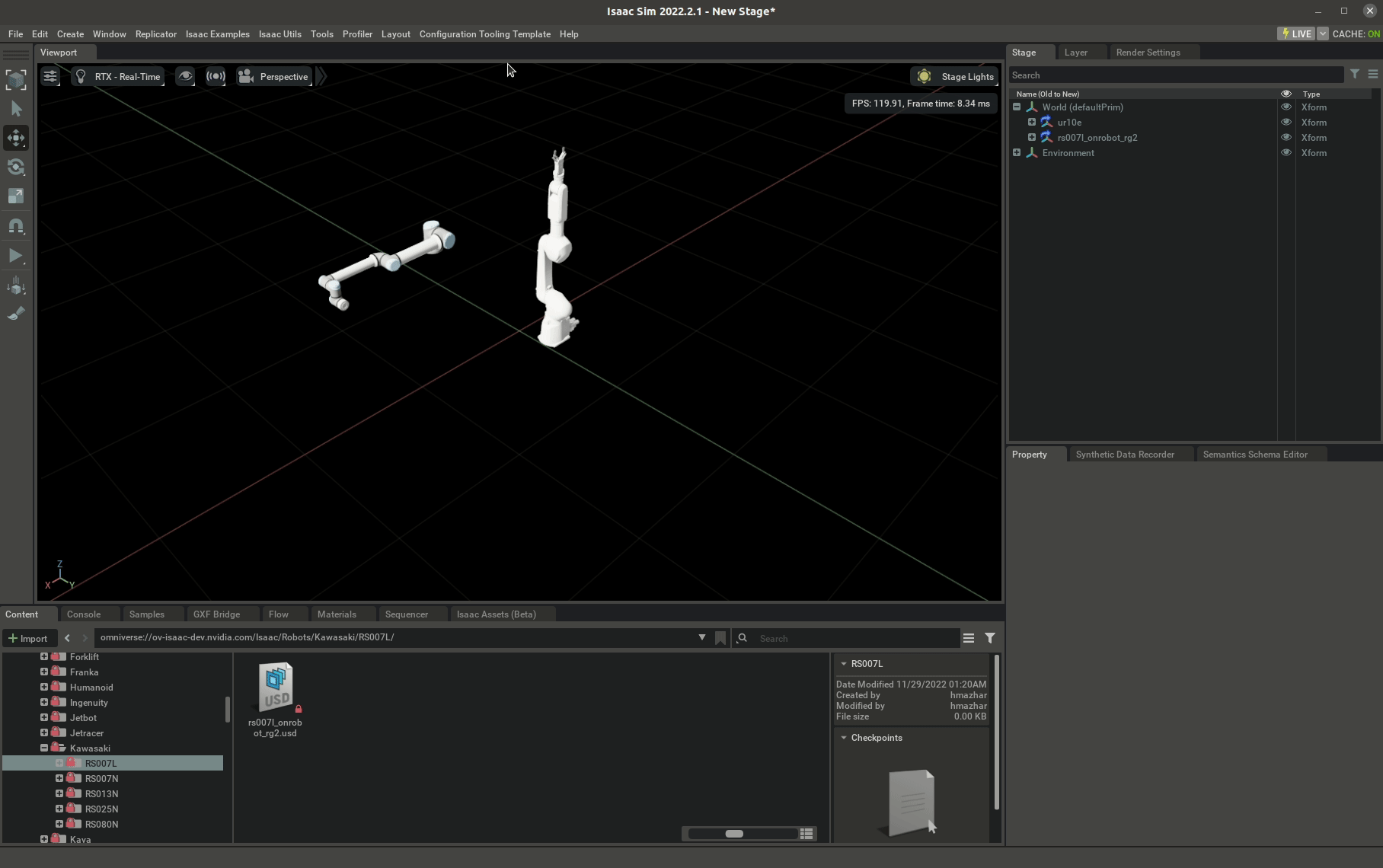
Task: Expand the Environment prim node
Action: (1017, 153)
